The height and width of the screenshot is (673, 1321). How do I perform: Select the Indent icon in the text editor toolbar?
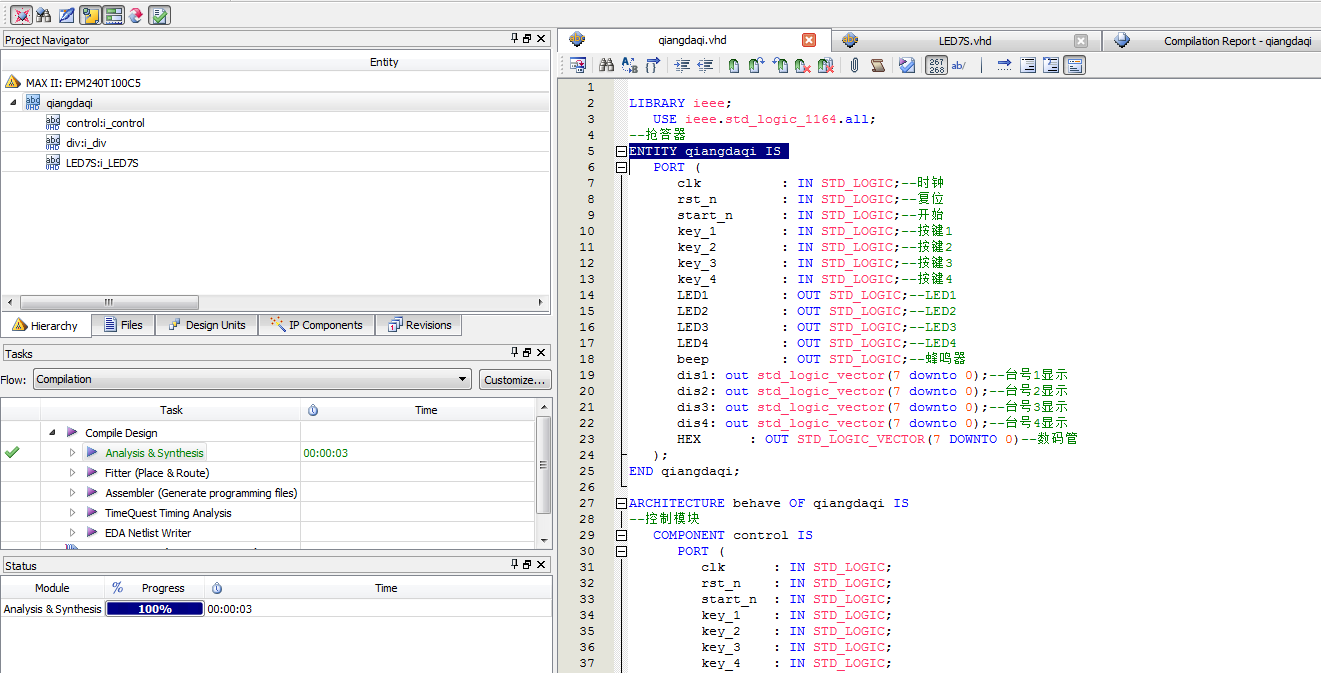[681, 64]
